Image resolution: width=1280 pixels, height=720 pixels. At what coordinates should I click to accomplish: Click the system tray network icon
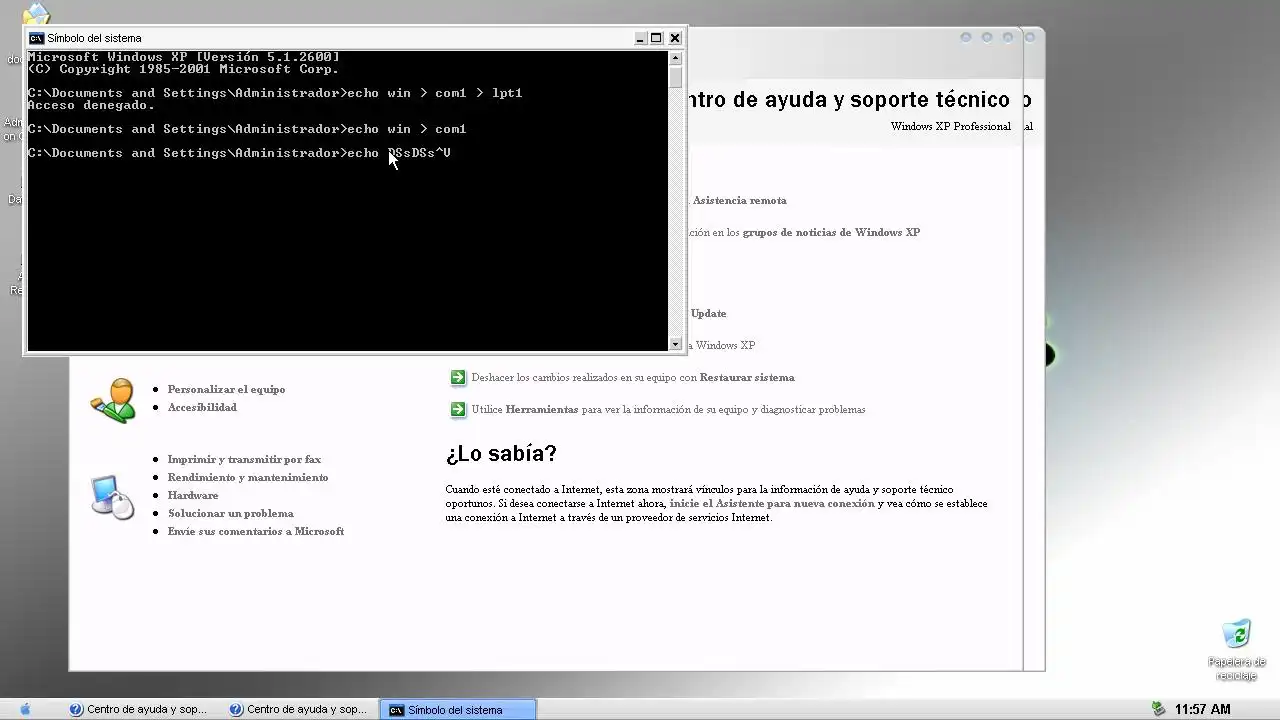(x=1158, y=709)
